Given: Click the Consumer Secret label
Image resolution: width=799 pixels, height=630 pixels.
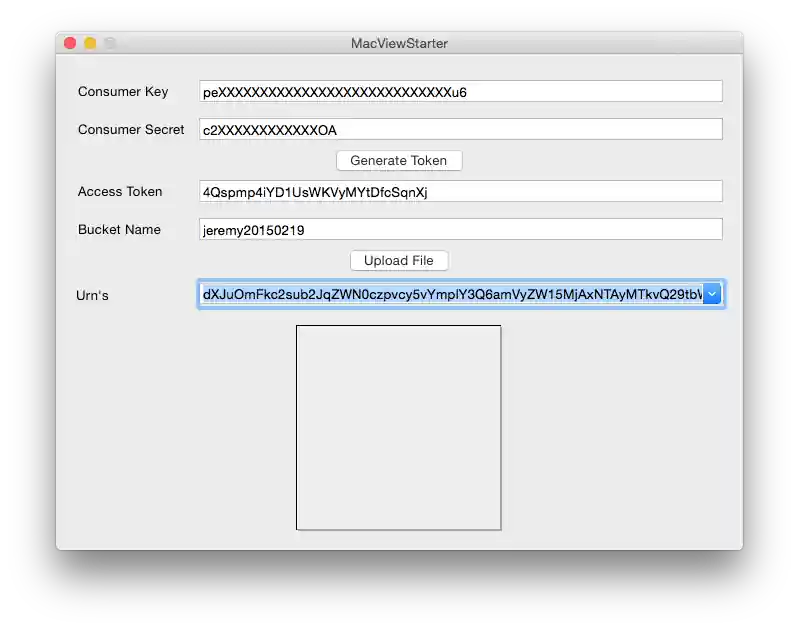Looking at the screenshot, I should [x=131, y=130].
